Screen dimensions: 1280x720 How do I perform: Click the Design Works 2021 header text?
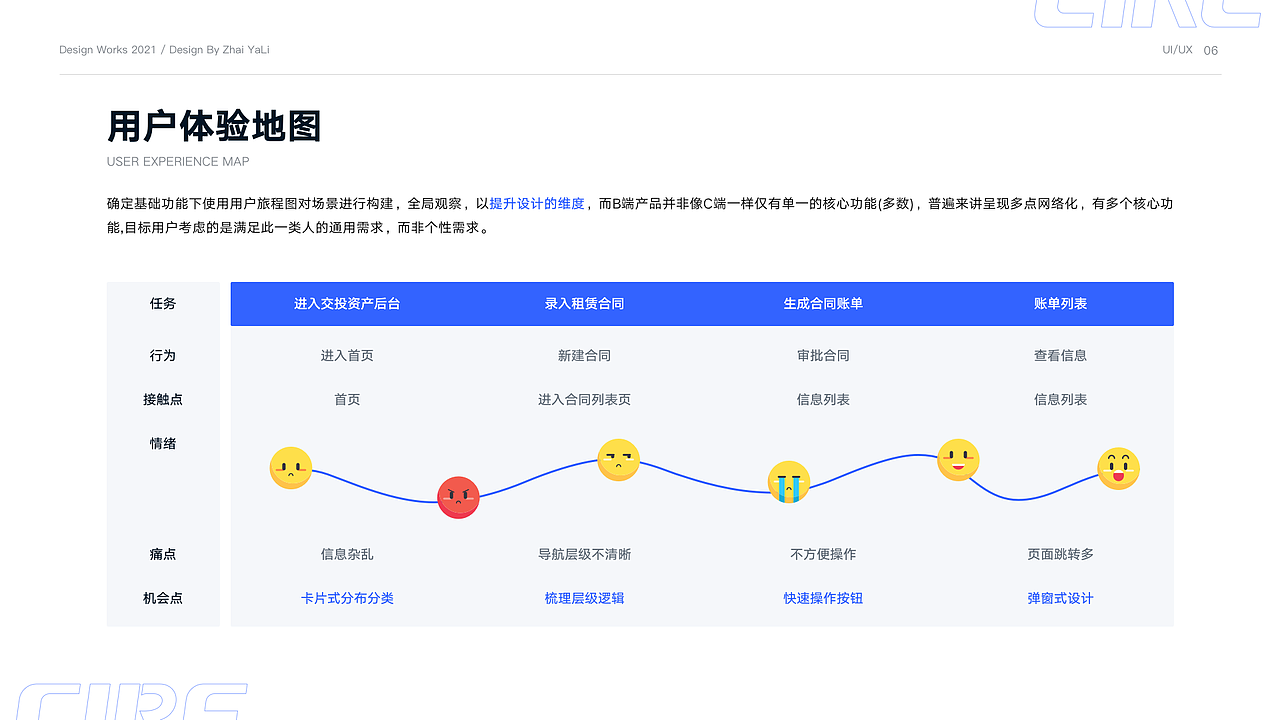point(107,50)
